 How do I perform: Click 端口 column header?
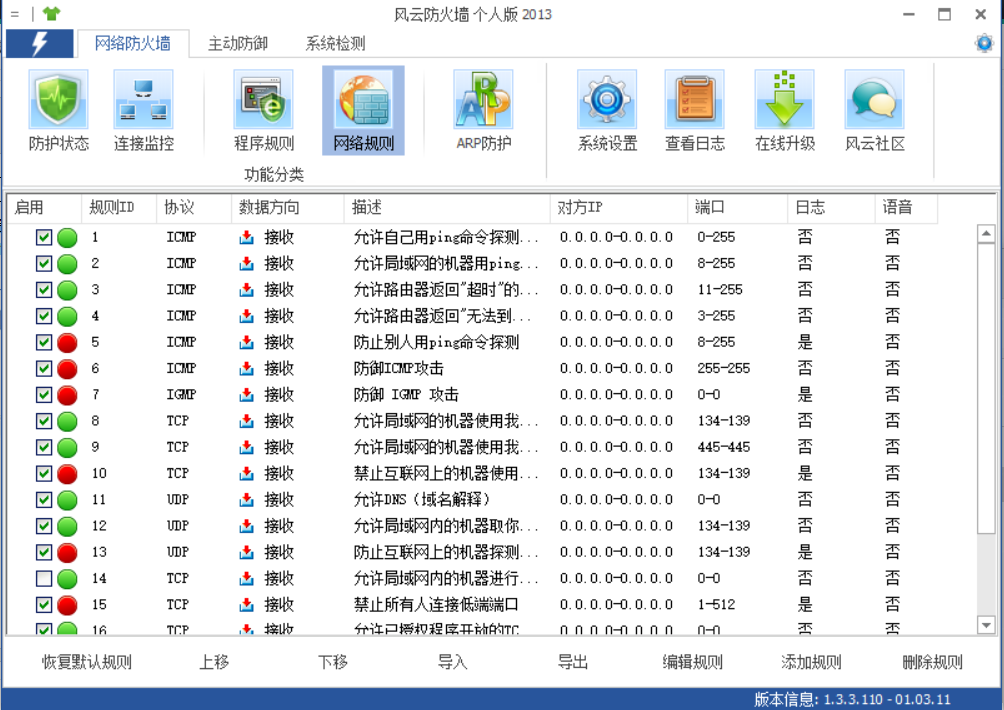pos(738,207)
